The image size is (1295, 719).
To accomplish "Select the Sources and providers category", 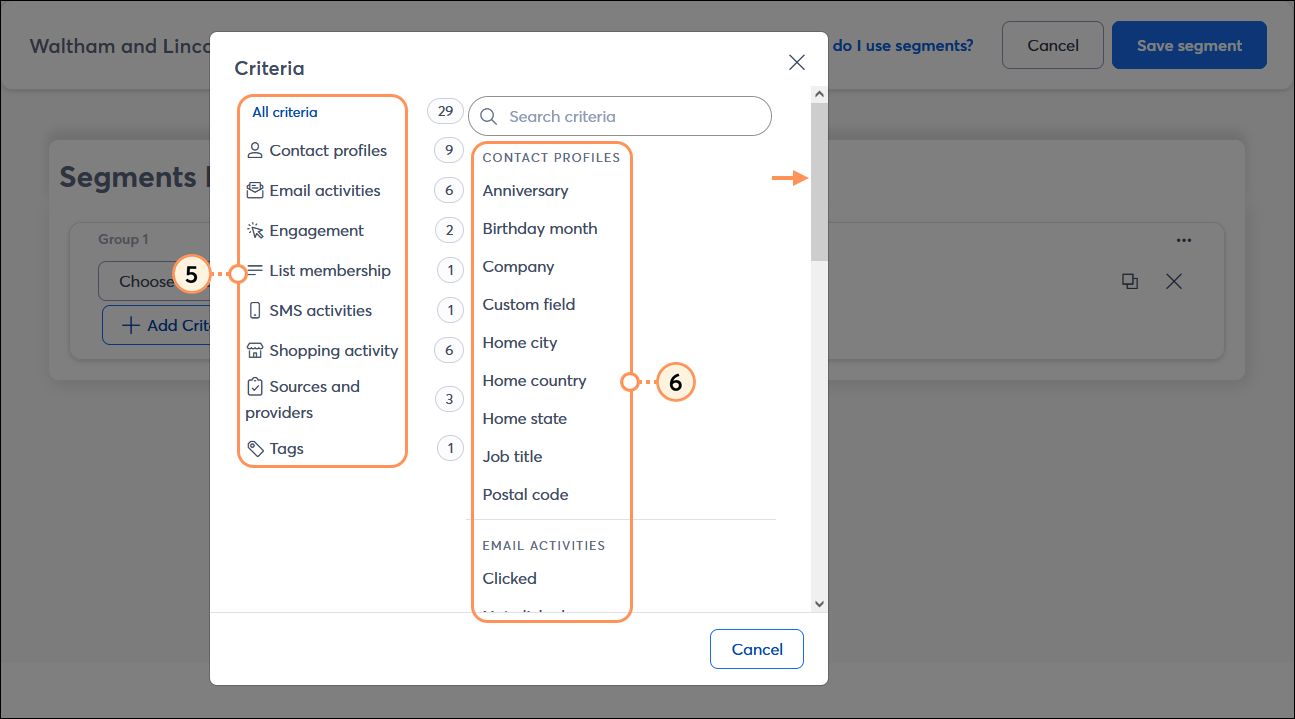I will (x=303, y=399).
